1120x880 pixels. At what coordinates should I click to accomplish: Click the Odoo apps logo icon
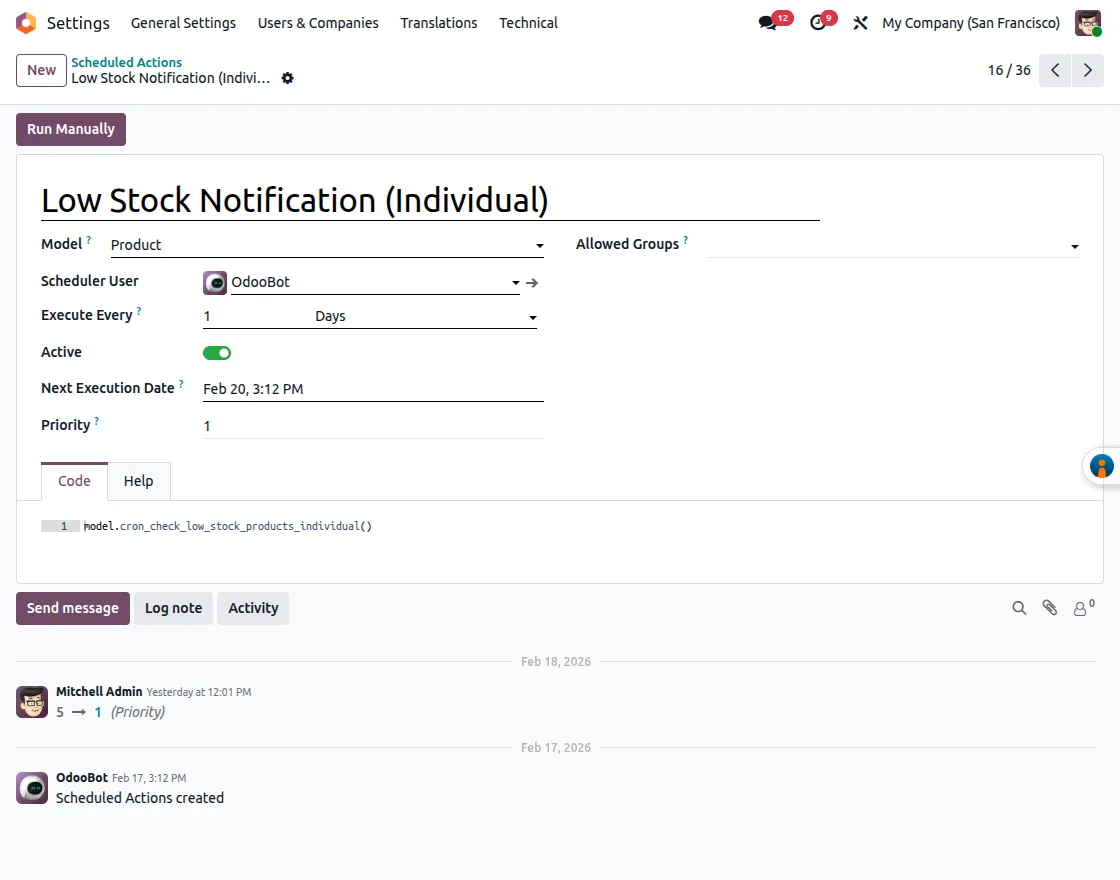point(24,22)
